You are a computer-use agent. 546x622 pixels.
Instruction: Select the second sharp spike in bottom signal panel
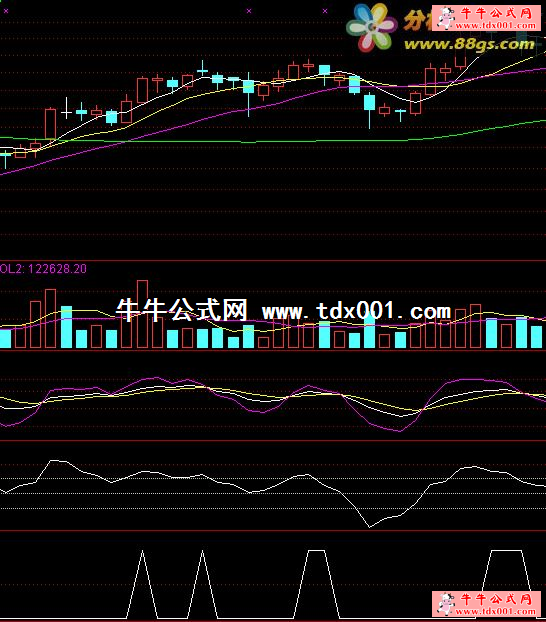(203, 584)
